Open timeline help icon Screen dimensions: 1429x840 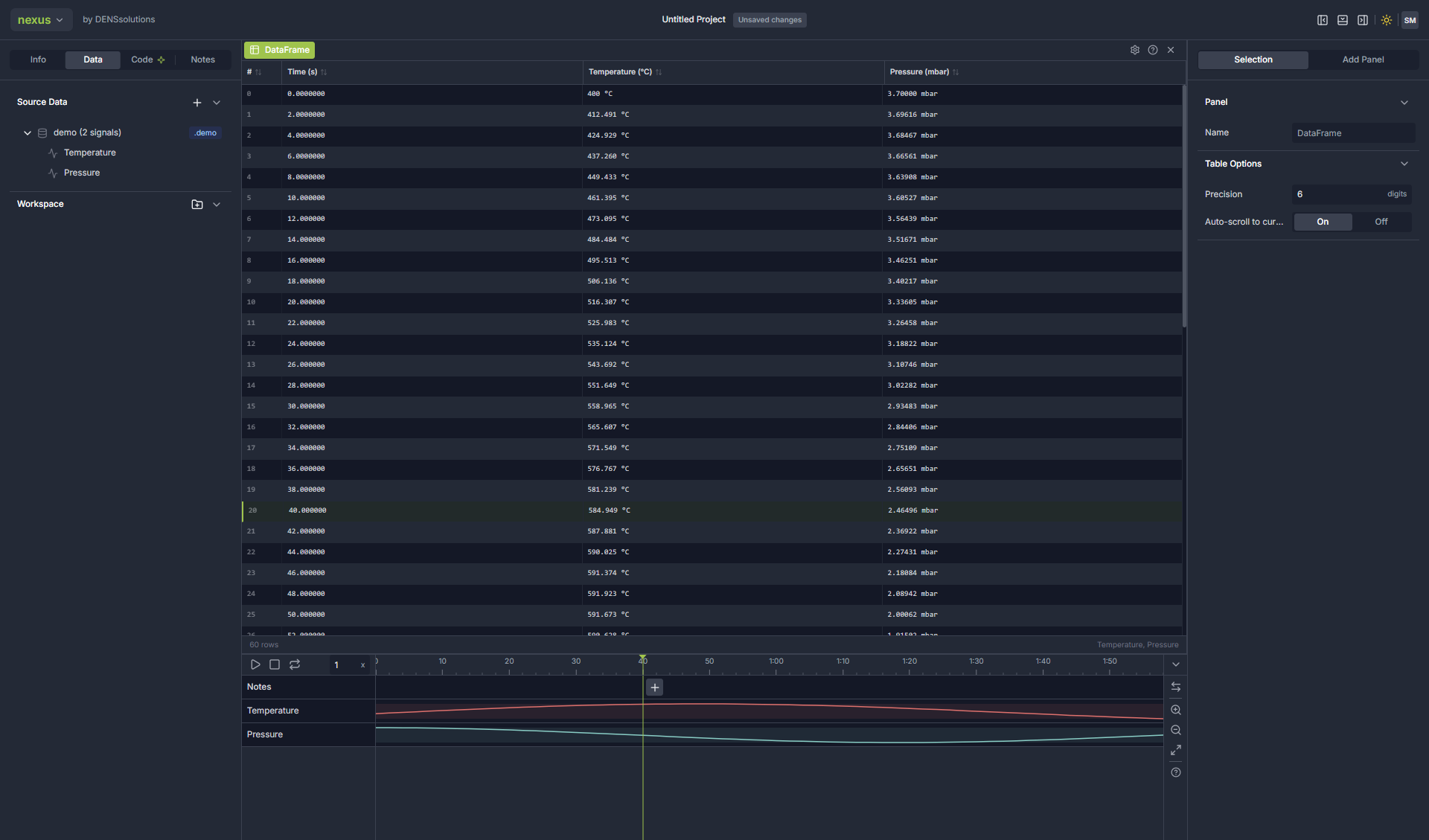(1176, 772)
